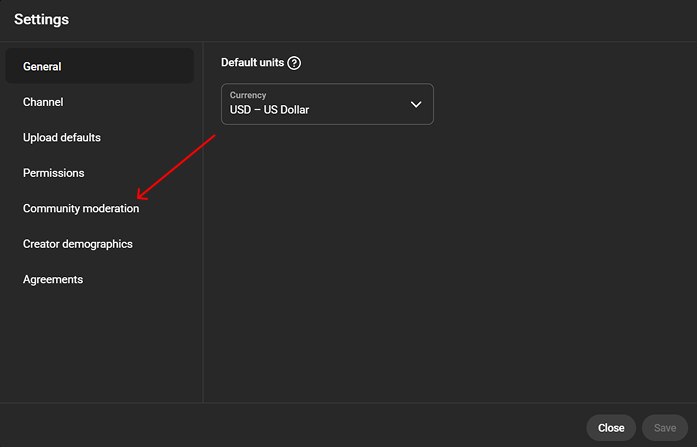
Task: Expand the Currency dropdown arrow
Action: pyautogui.click(x=416, y=104)
